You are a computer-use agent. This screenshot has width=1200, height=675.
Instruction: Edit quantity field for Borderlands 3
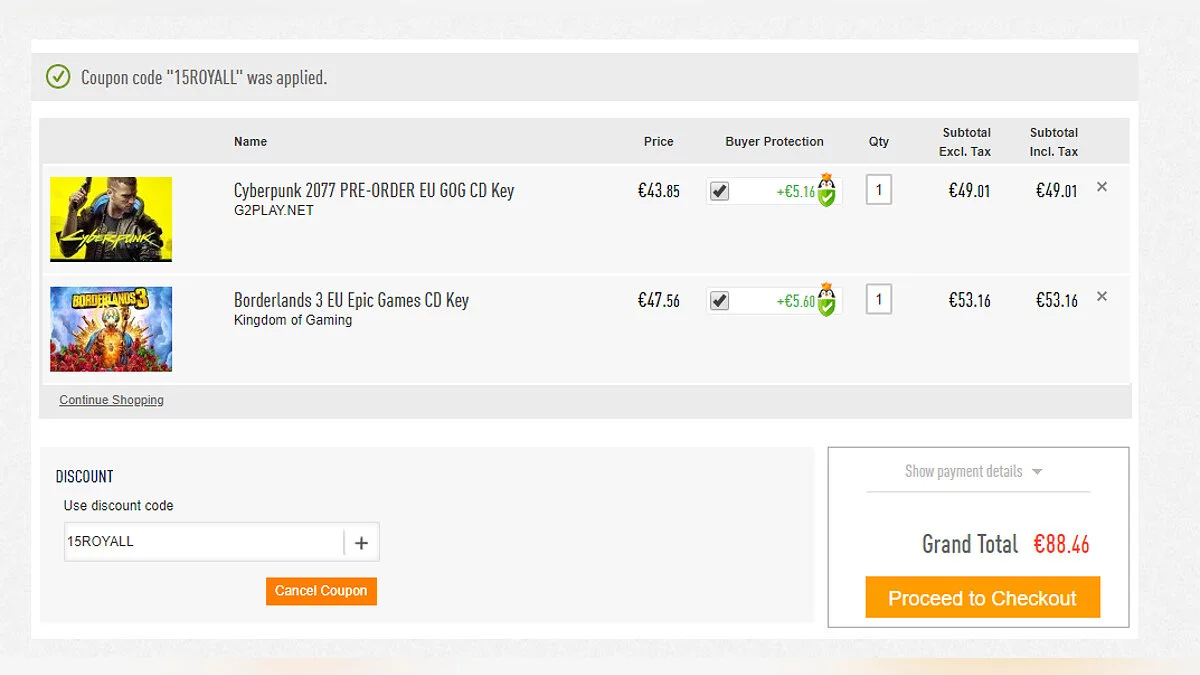[879, 299]
